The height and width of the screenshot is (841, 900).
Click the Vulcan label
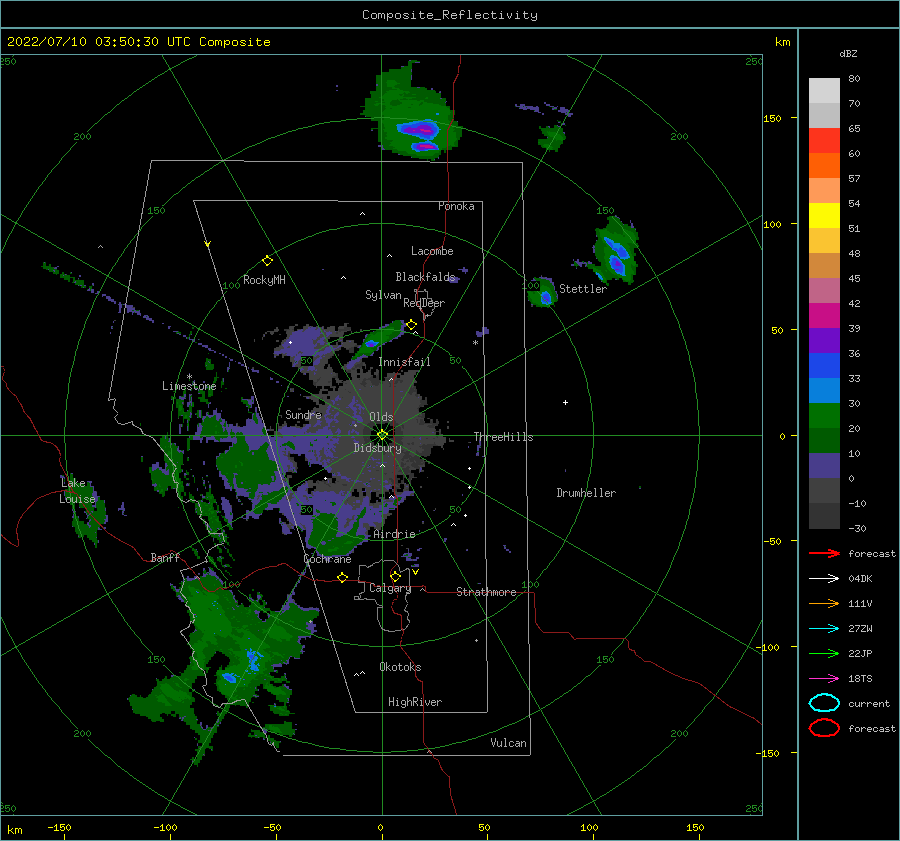click(508, 743)
